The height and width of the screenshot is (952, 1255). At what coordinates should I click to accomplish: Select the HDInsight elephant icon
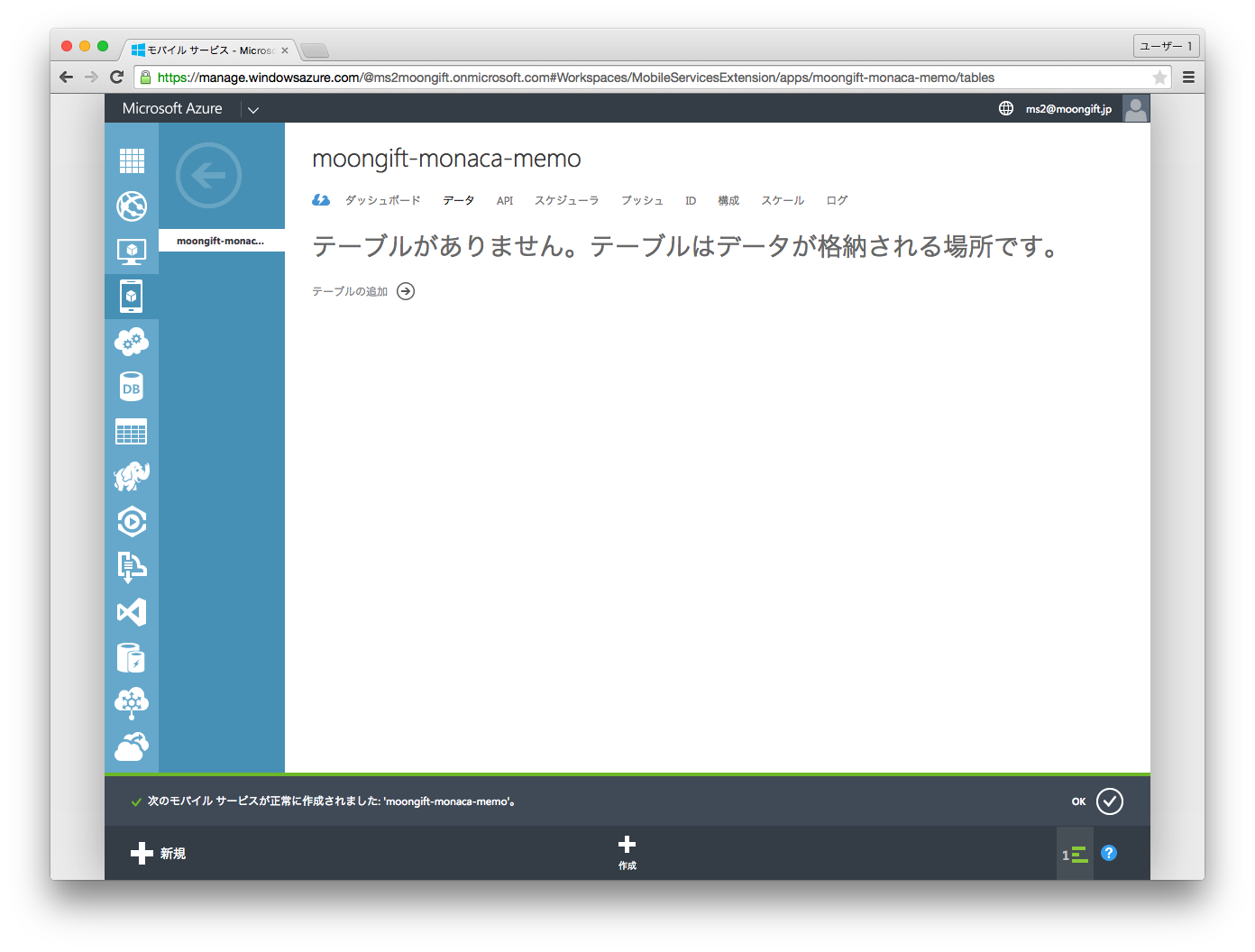tap(132, 477)
